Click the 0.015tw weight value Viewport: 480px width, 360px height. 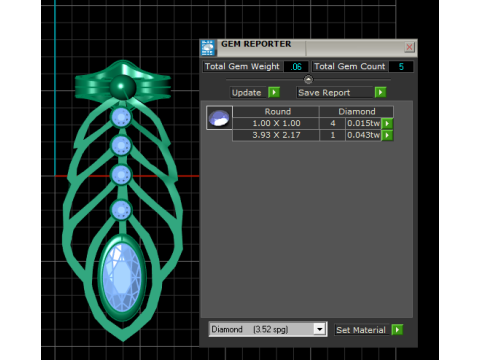(363, 123)
